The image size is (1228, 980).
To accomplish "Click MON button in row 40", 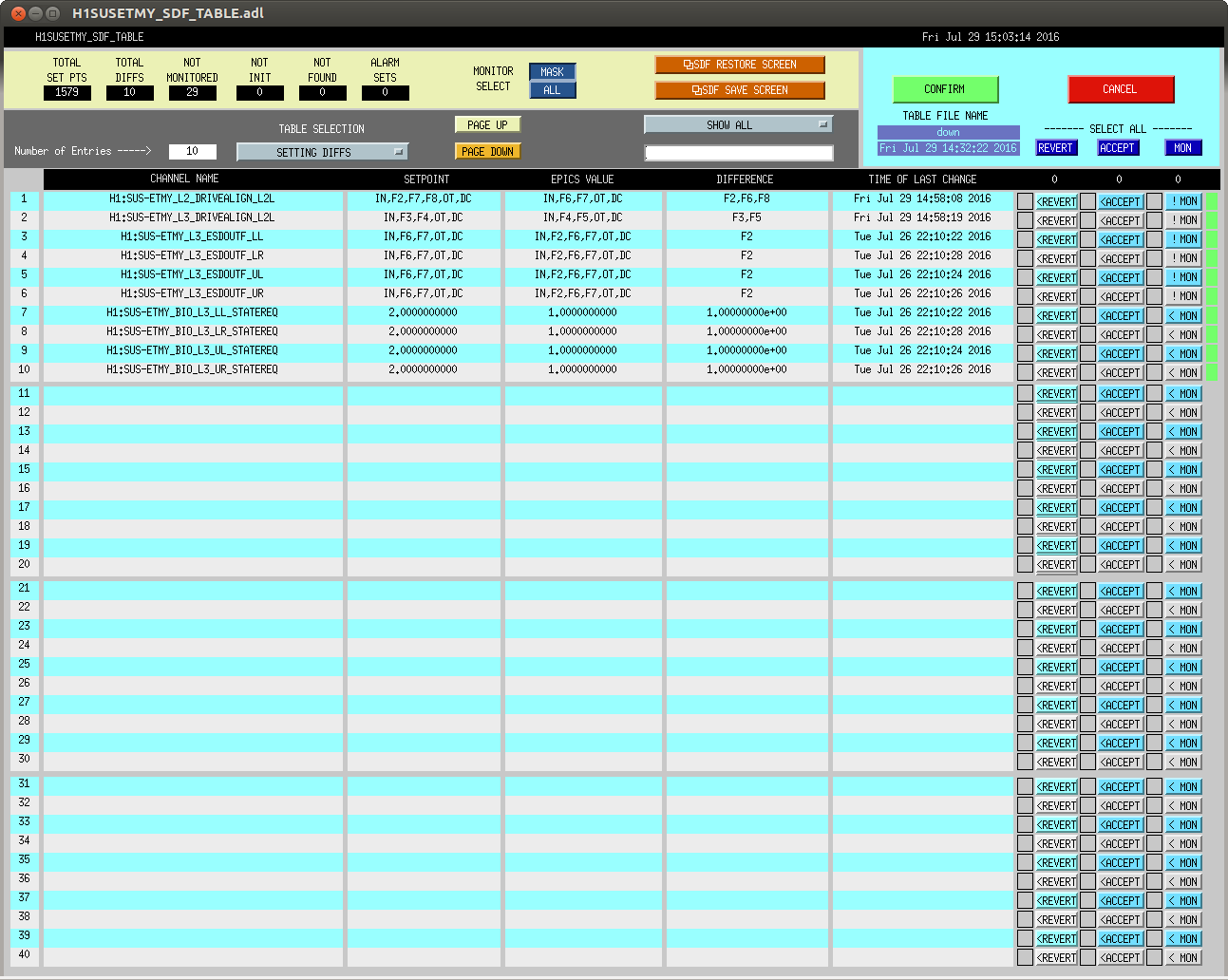I will 1183,957.
